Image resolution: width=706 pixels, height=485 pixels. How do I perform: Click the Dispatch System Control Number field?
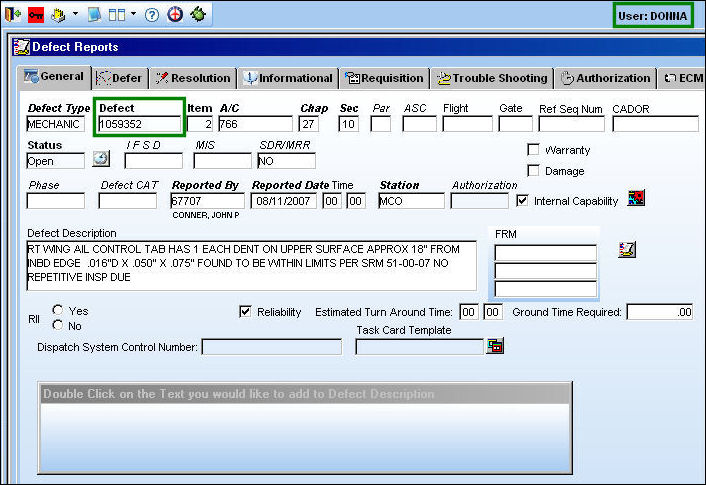coord(272,347)
